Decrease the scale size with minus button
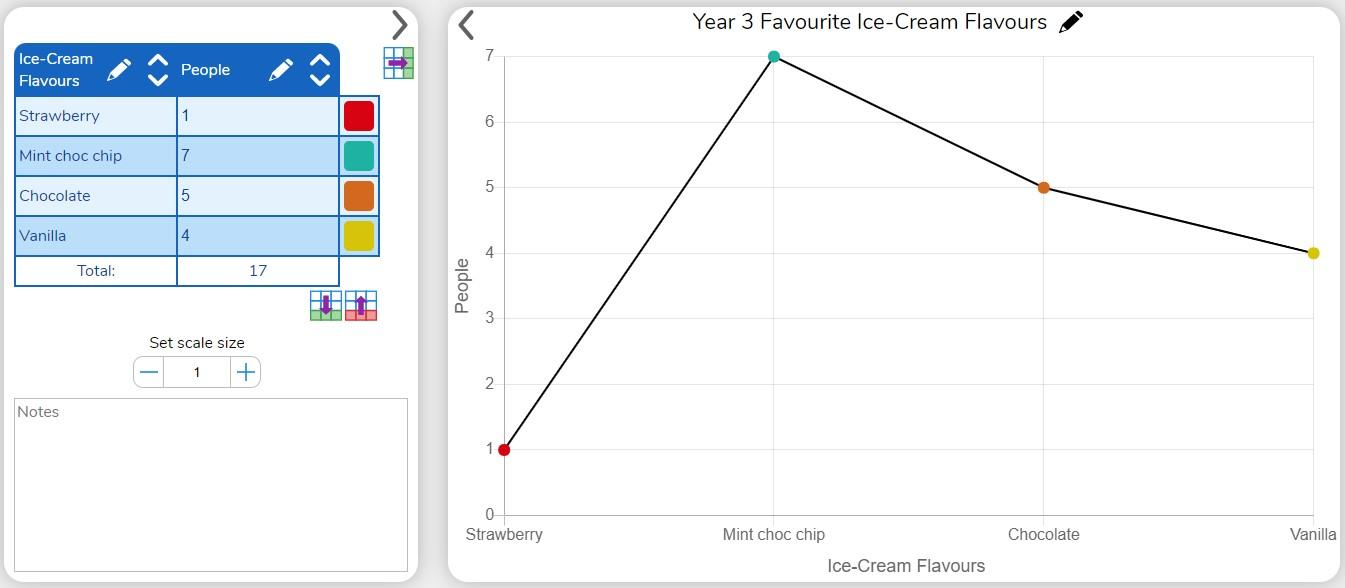The width and height of the screenshot is (1345, 588). coord(149,373)
